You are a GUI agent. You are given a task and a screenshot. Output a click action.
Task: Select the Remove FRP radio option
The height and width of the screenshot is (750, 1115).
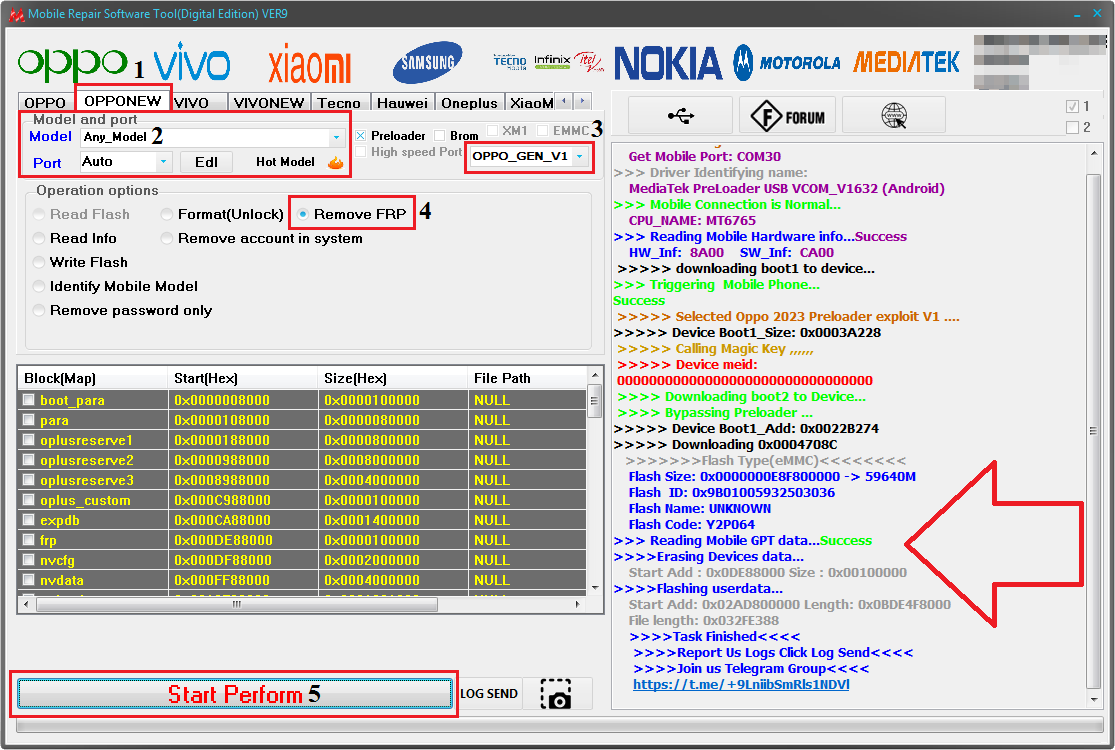point(352,214)
